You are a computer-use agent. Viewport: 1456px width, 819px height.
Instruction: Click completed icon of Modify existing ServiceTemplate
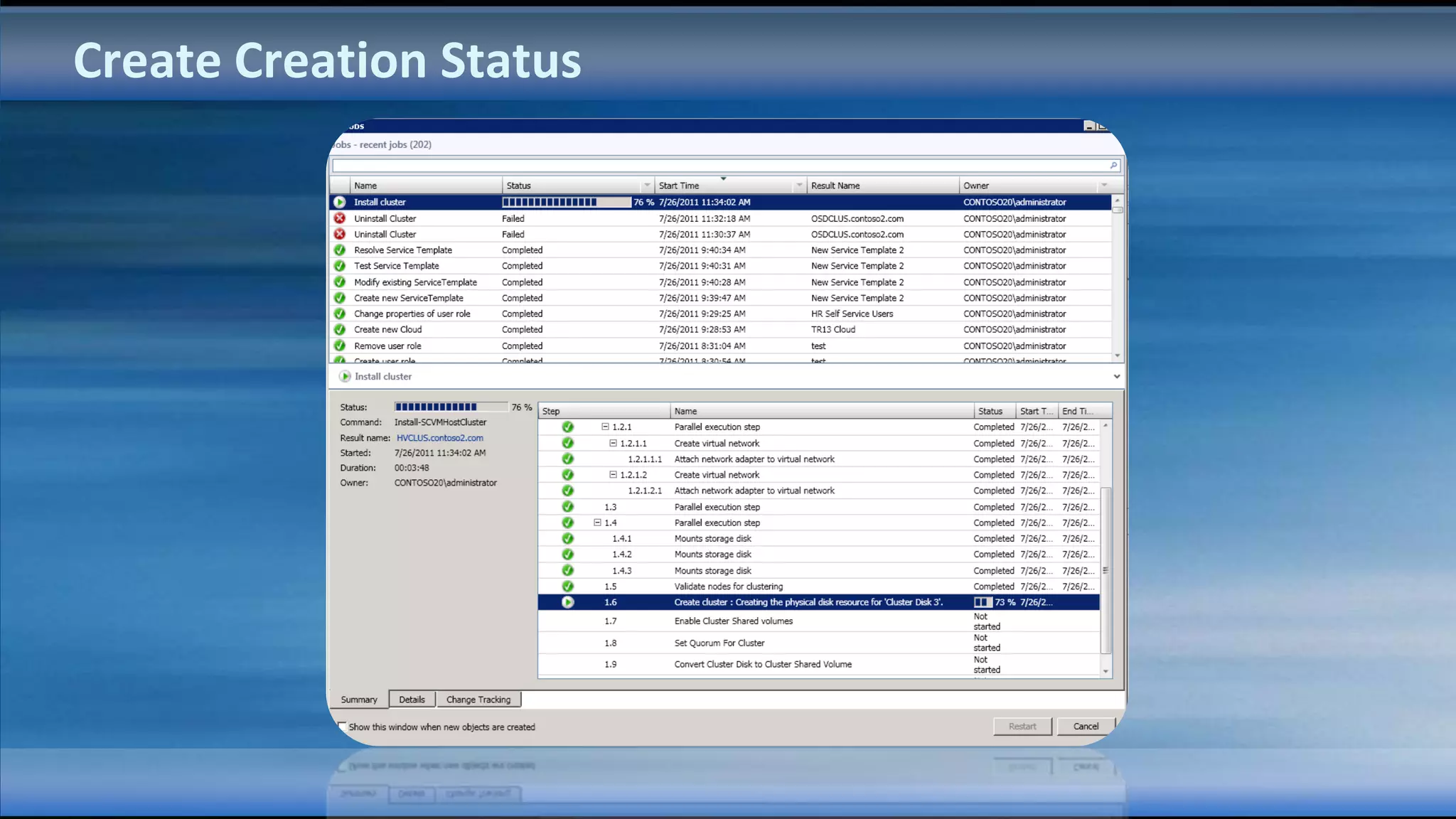(340, 282)
